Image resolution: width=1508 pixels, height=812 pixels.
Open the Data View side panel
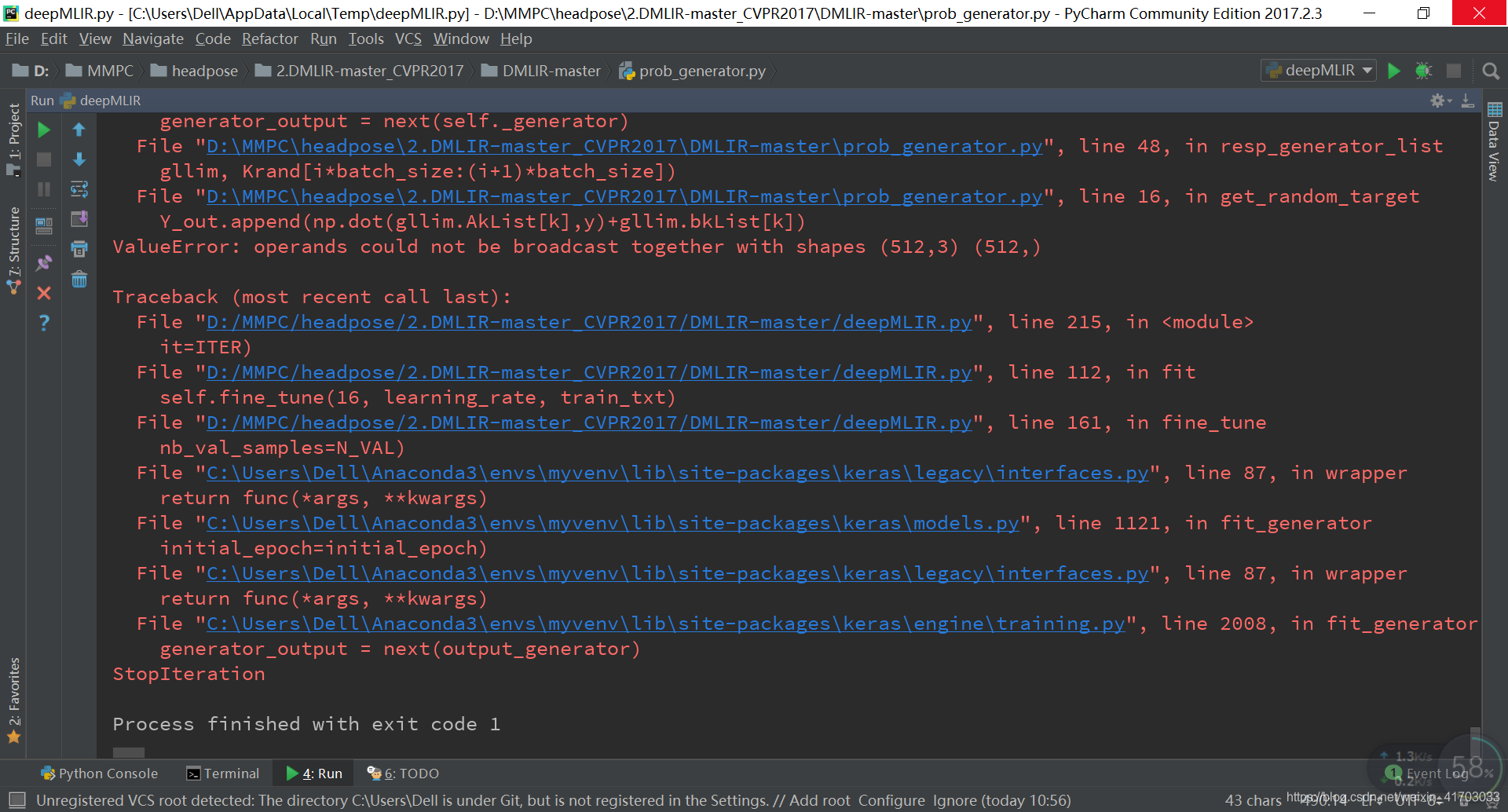[x=1494, y=142]
